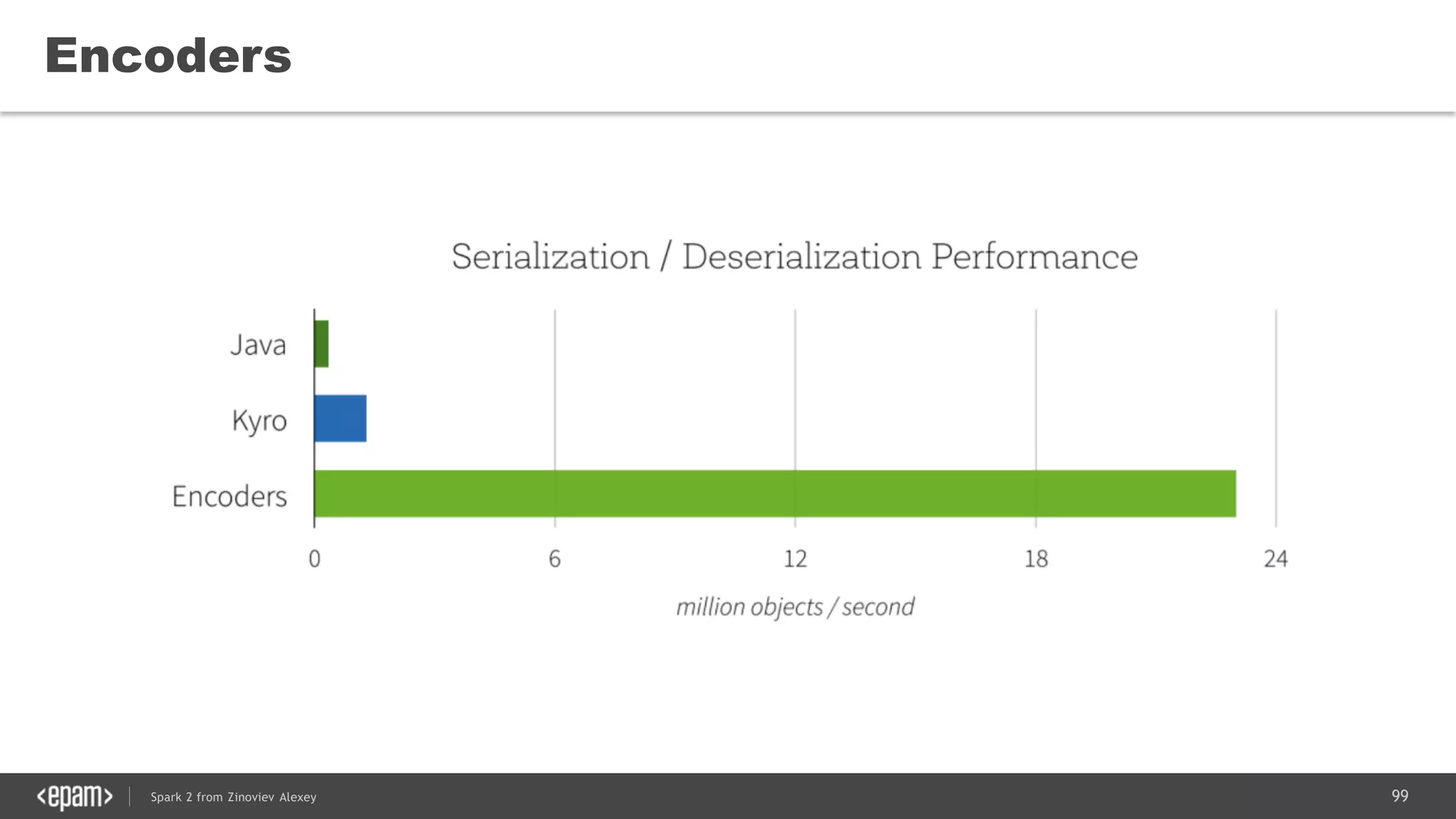Image resolution: width=1456 pixels, height=819 pixels.
Task: Select the "Java" row label
Action: (258, 345)
